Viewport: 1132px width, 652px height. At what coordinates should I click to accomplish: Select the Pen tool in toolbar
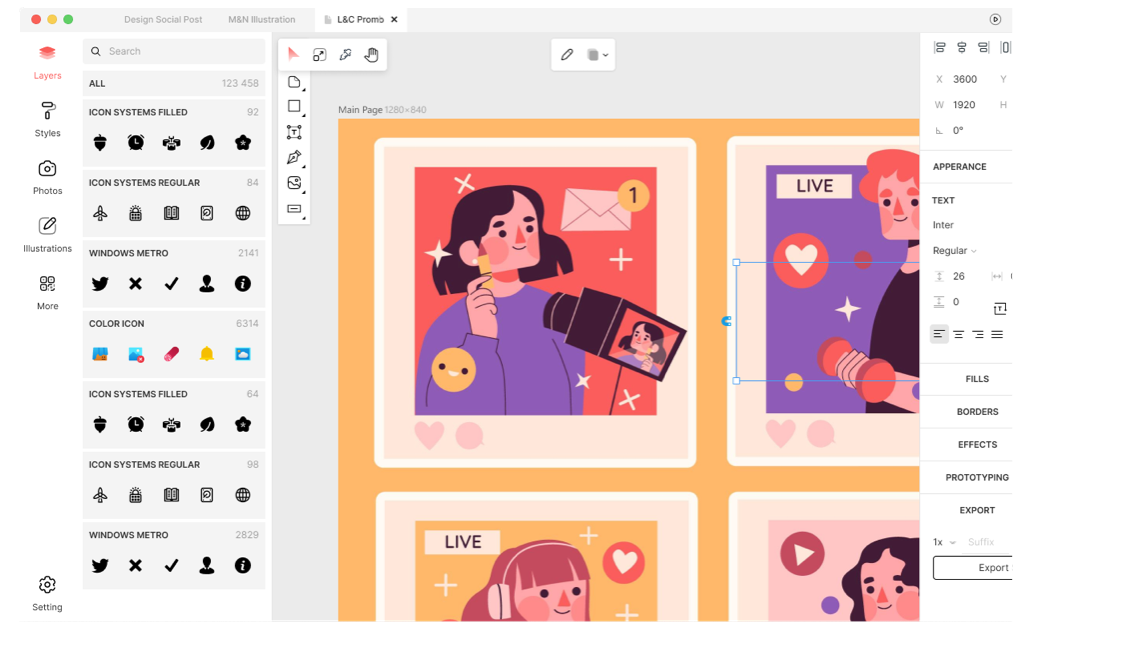294,158
